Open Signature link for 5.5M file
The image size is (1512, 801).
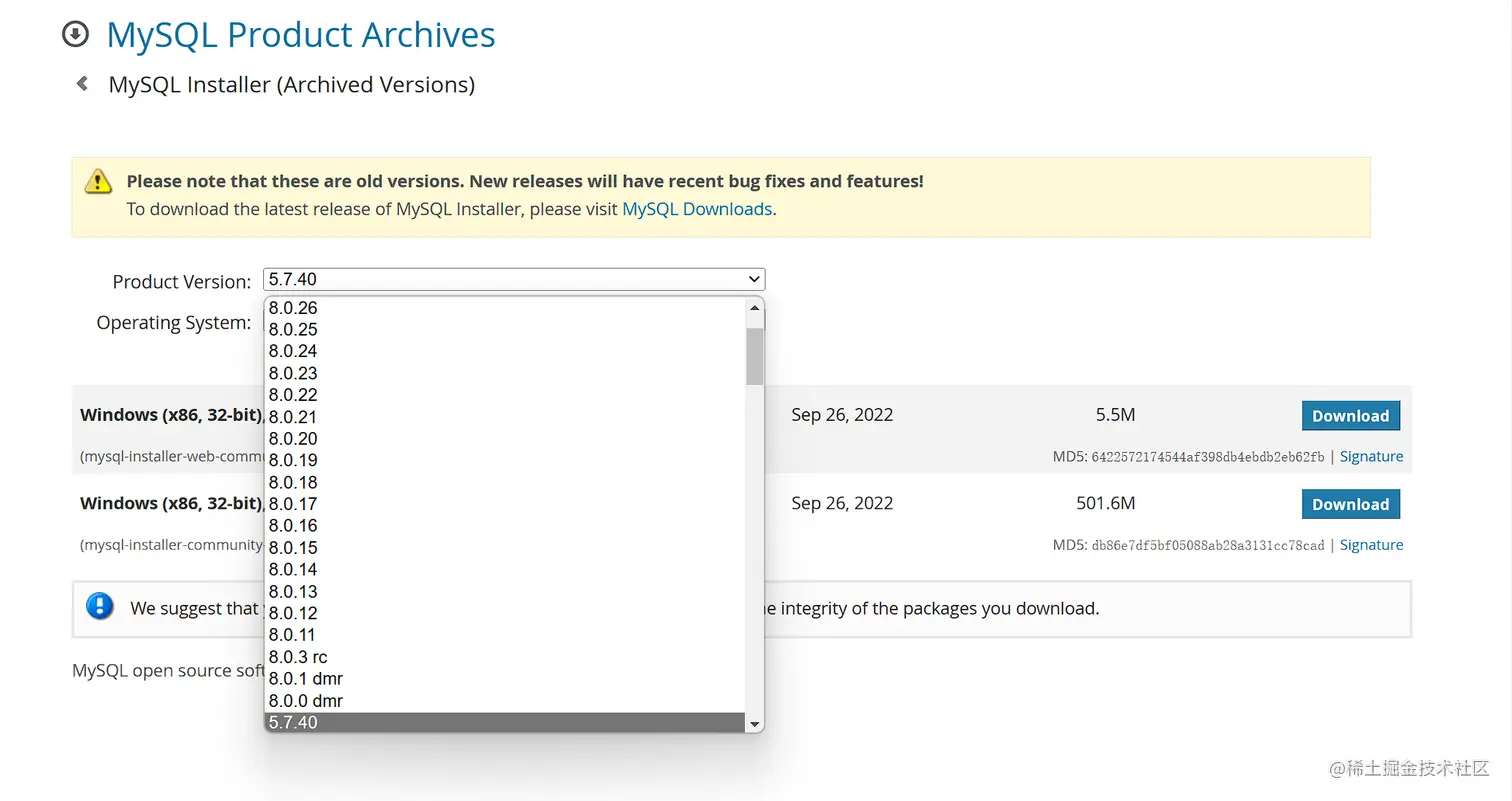(x=1371, y=456)
